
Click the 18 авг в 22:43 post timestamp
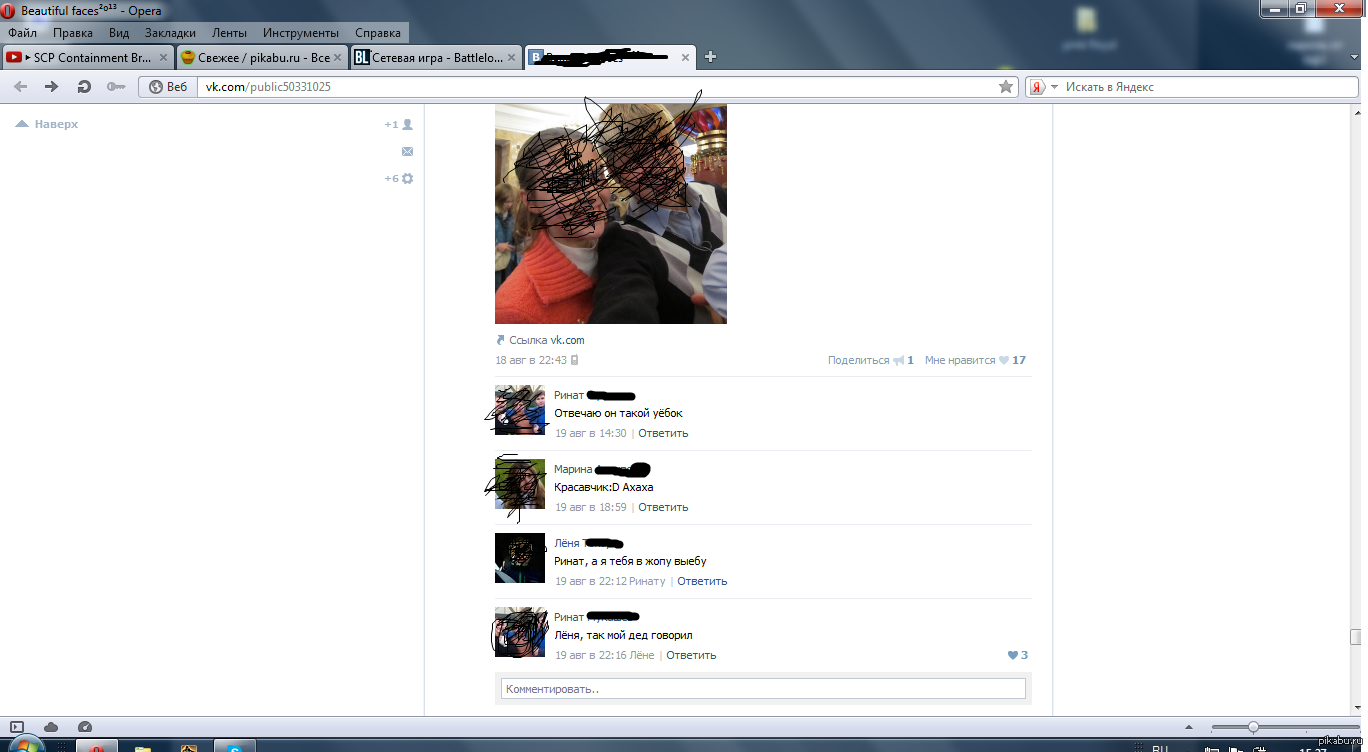click(531, 360)
